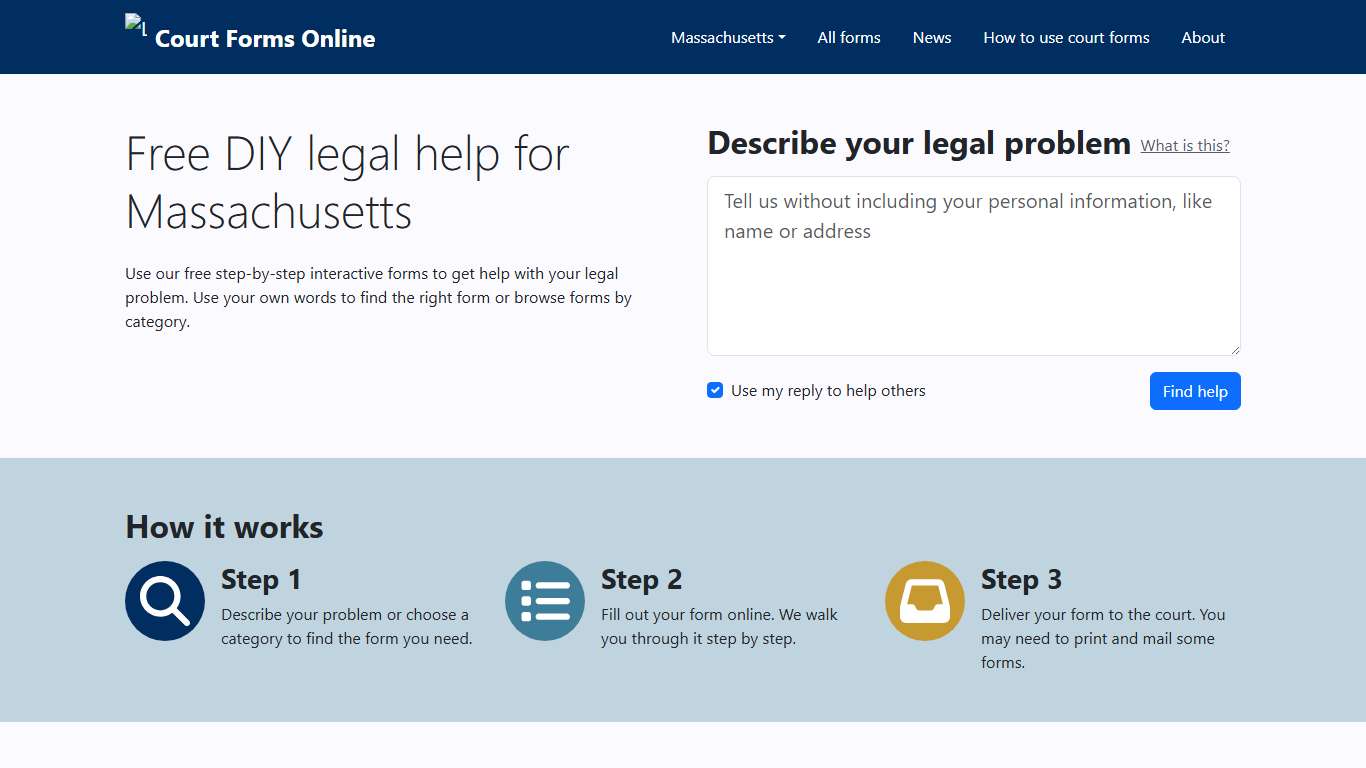This screenshot has height=768, width=1366.
Task: Open the News page
Action: pos(931,37)
